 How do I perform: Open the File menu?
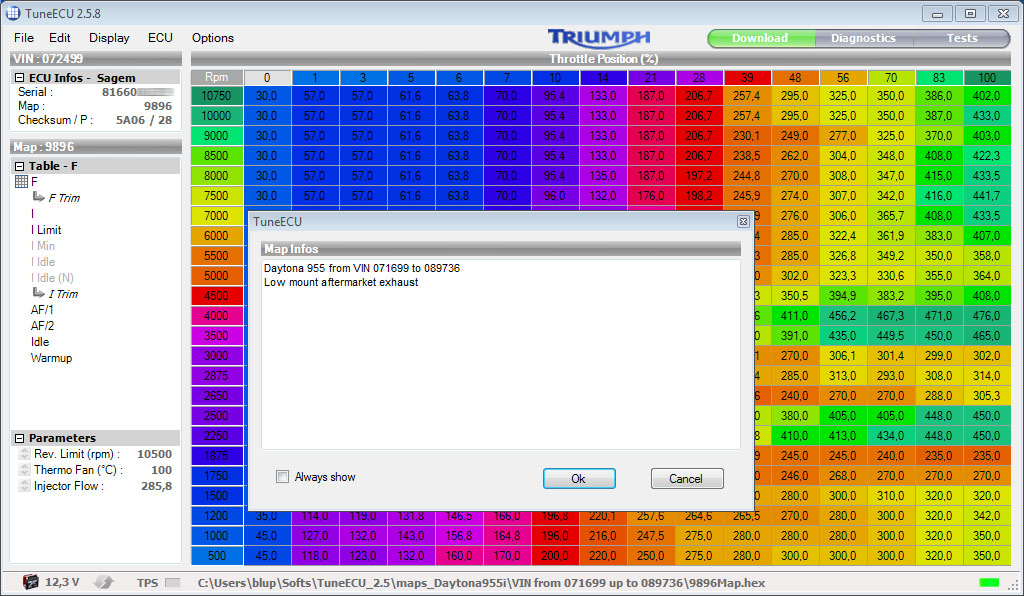tap(24, 38)
